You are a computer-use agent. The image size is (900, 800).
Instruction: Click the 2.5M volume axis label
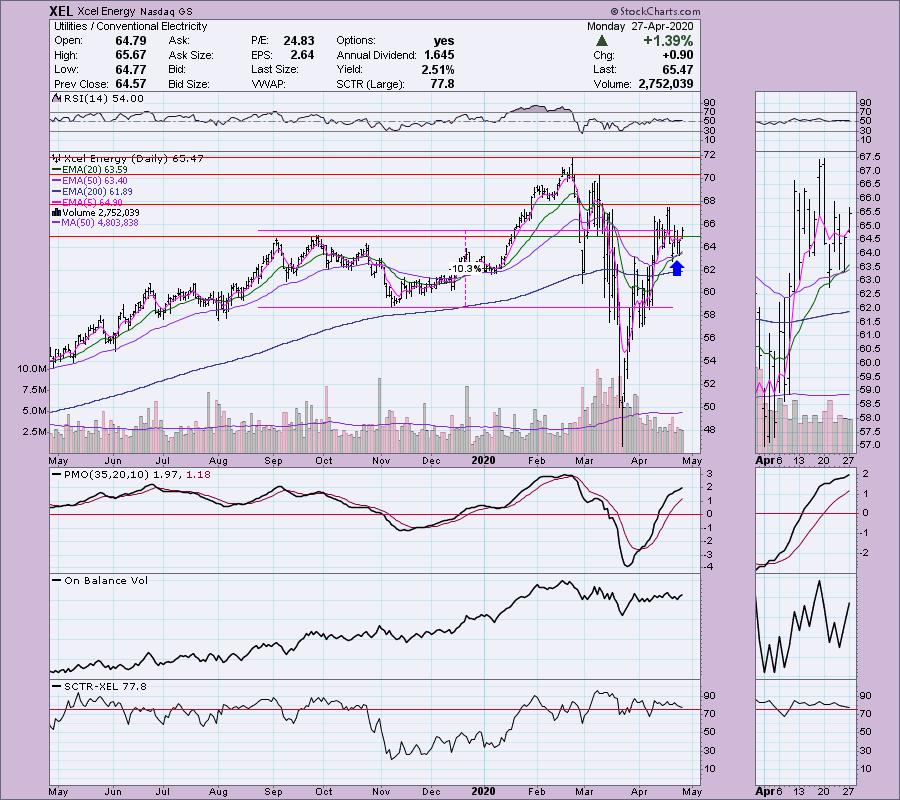pos(34,432)
